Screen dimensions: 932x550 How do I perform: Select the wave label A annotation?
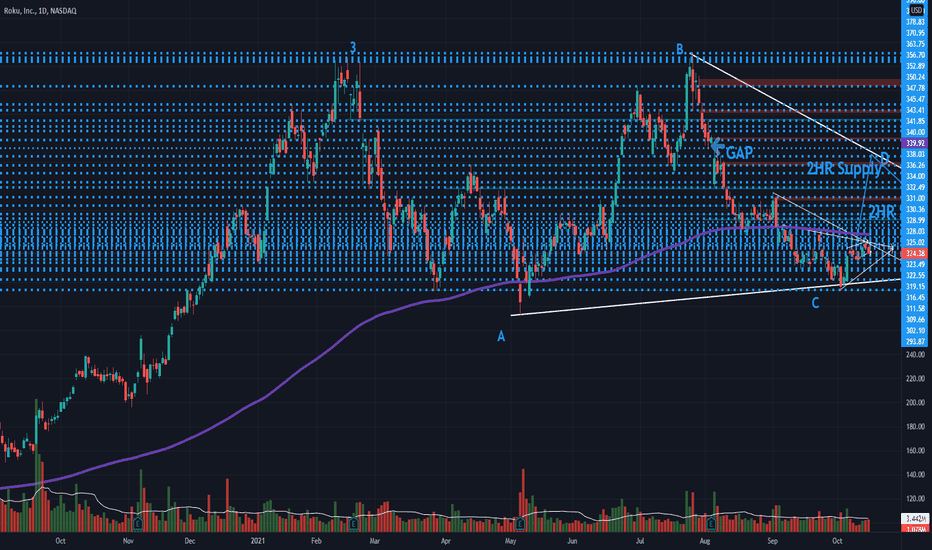[x=501, y=337]
